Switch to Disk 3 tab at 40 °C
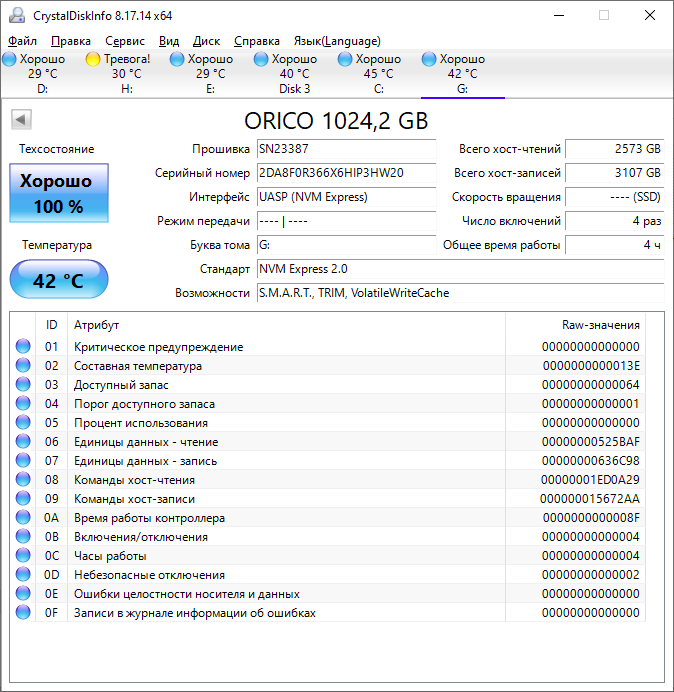 (294, 74)
